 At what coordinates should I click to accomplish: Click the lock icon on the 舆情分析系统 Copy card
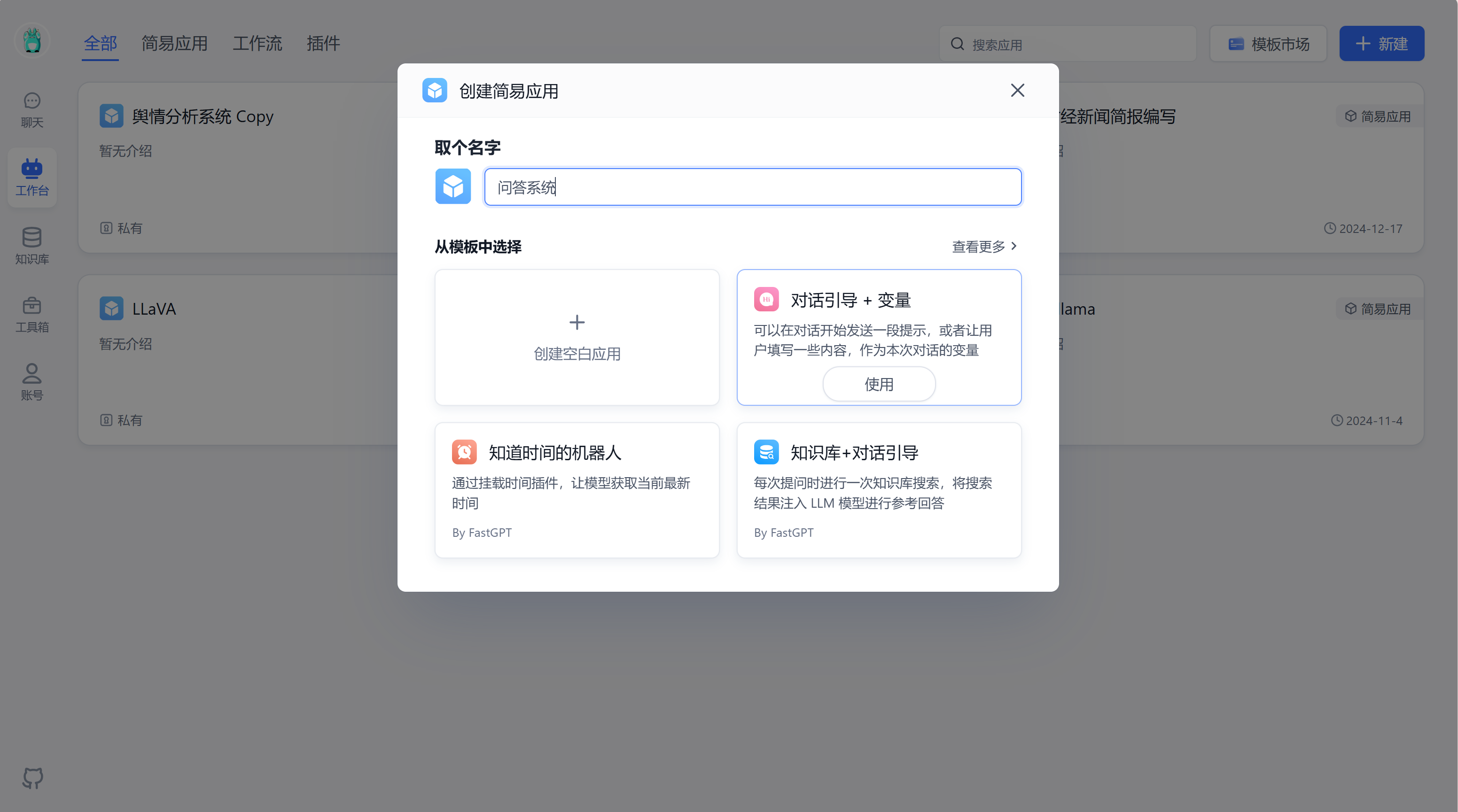pos(106,228)
